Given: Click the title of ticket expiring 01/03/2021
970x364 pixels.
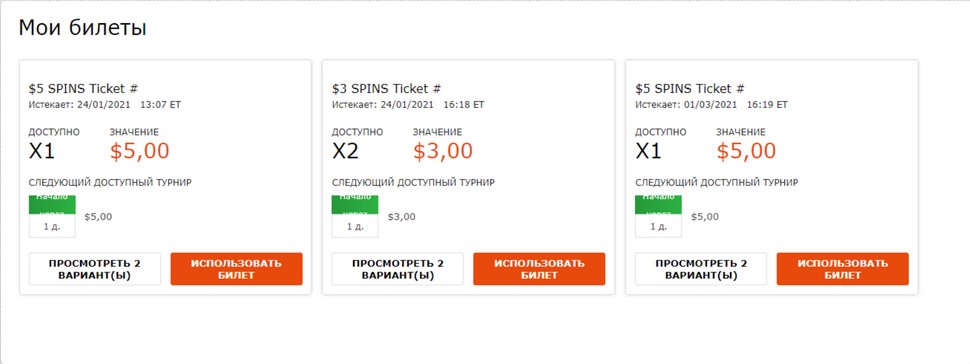Looking at the screenshot, I should click(x=690, y=89).
